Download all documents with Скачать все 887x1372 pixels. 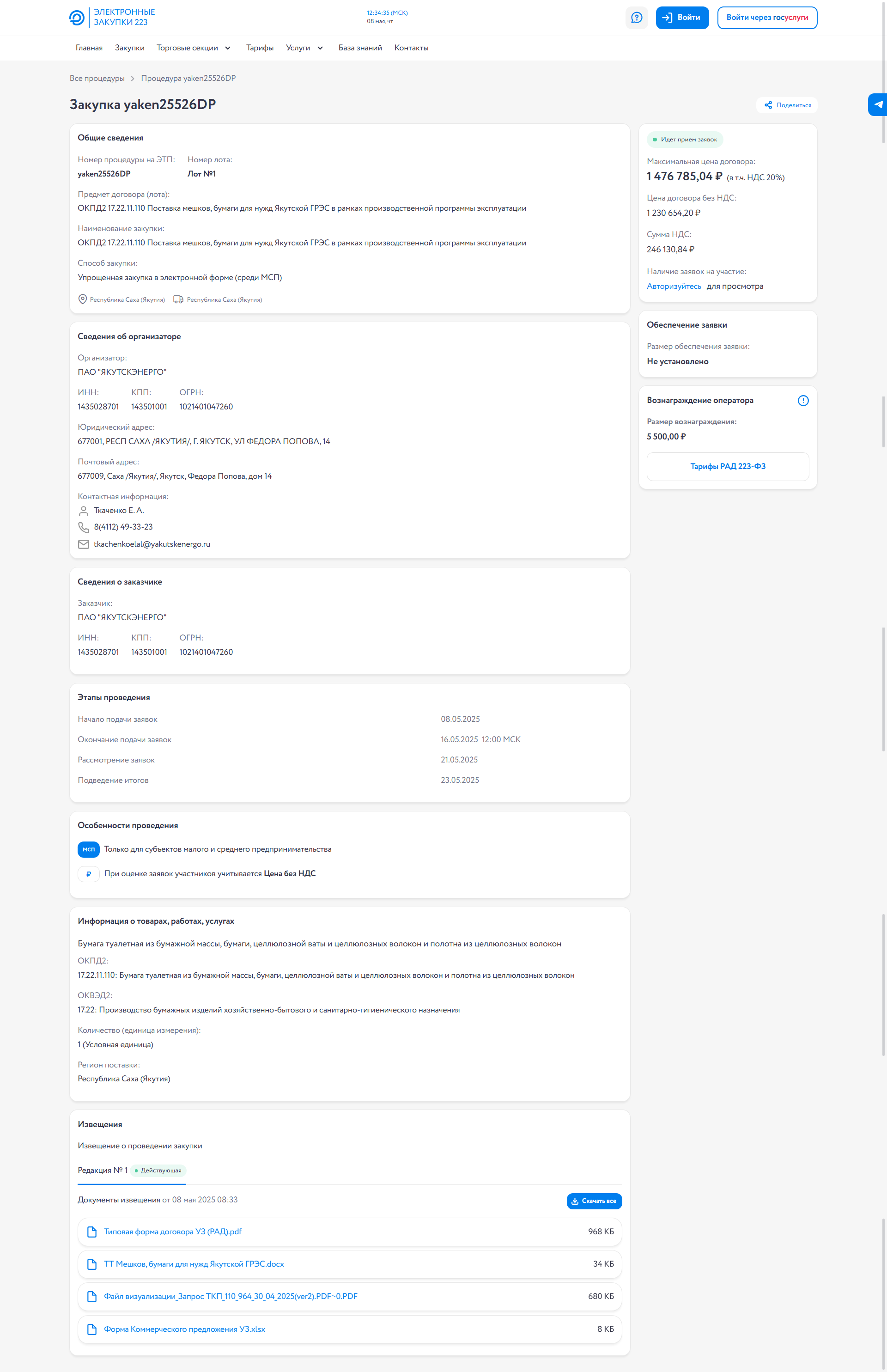tap(594, 1201)
